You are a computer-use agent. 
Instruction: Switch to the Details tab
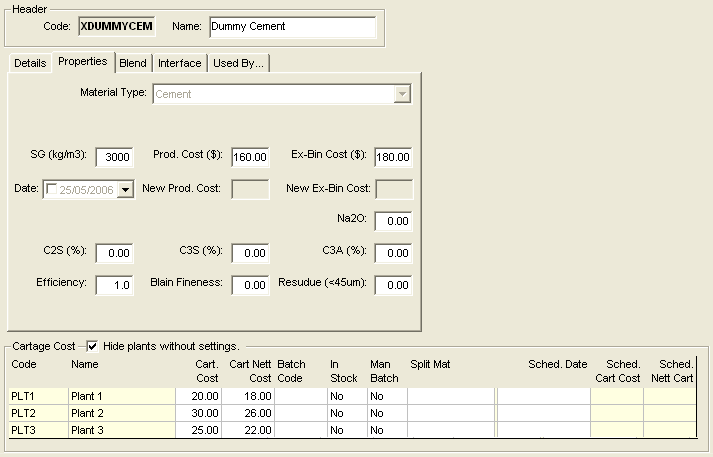[x=30, y=63]
